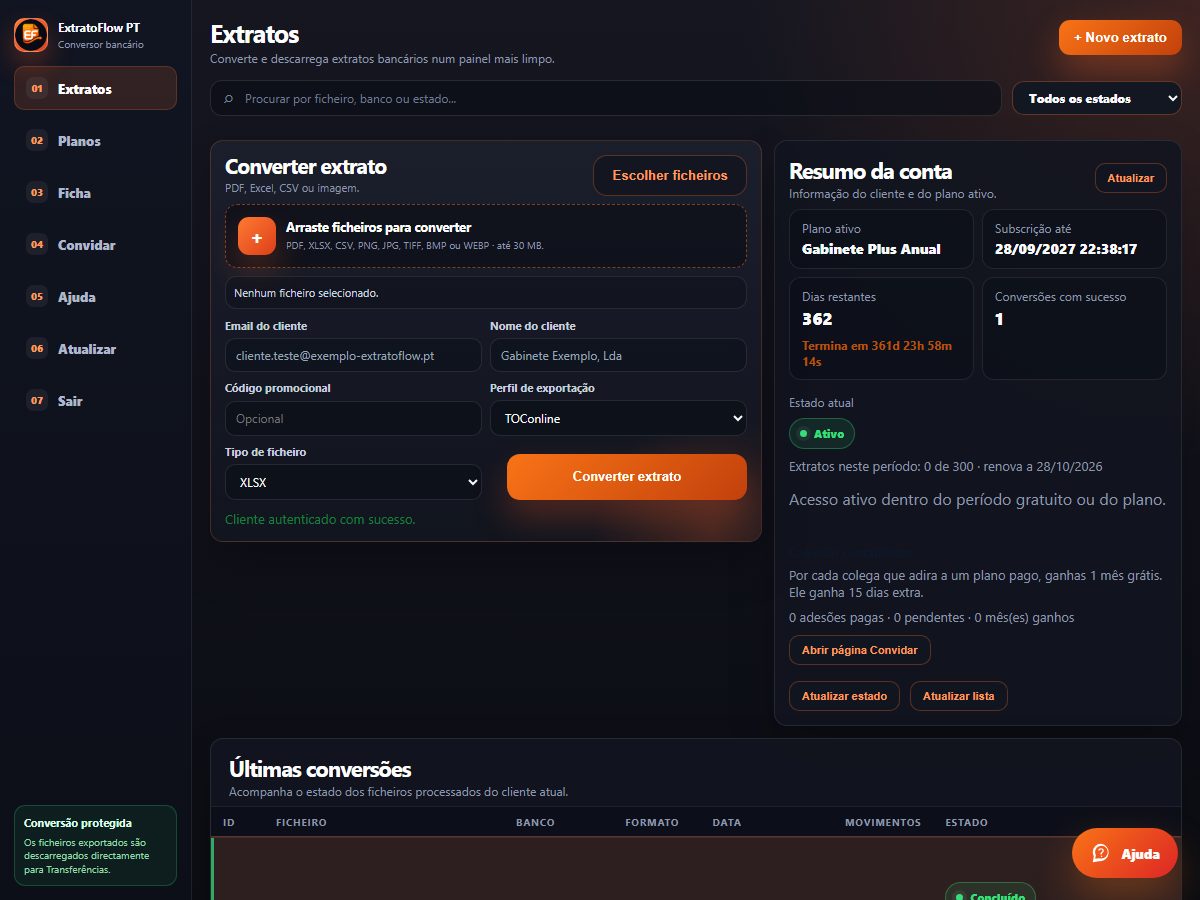Screen dimensions: 1200x900
Task: Open the Convidar sidebar entry
Action: (95, 245)
